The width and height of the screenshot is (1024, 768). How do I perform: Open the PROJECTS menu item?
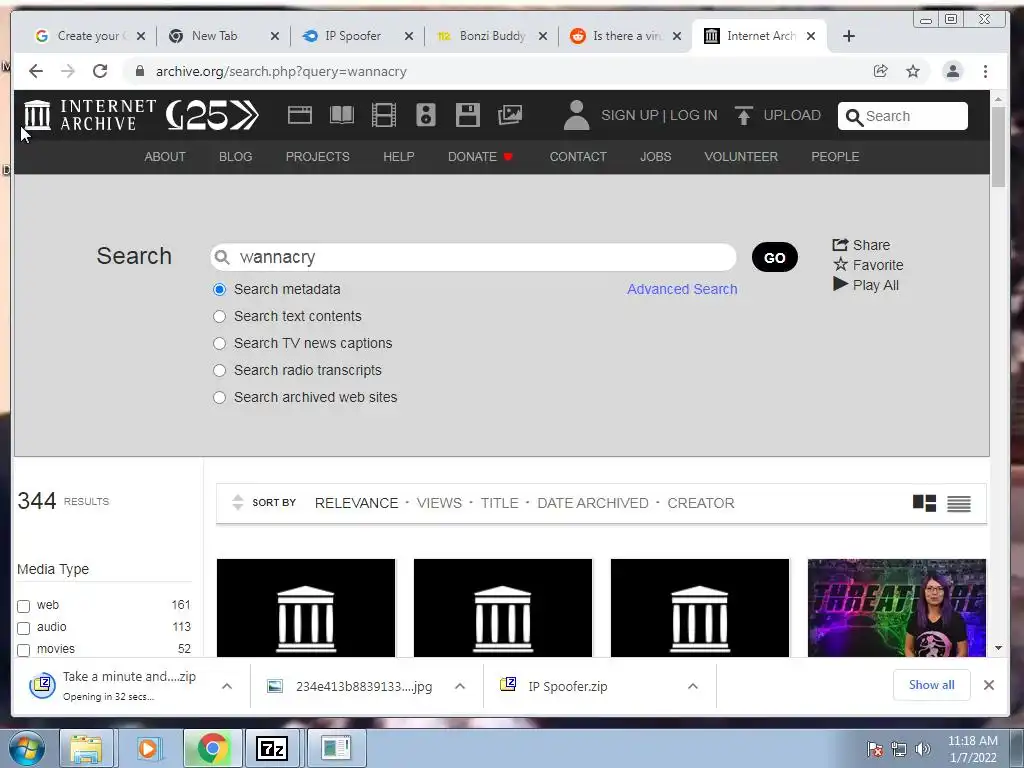point(317,157)
